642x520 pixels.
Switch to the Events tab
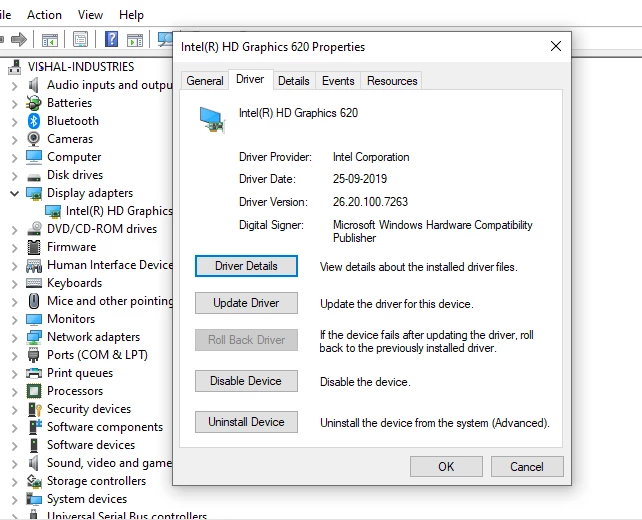coord(338,81)
